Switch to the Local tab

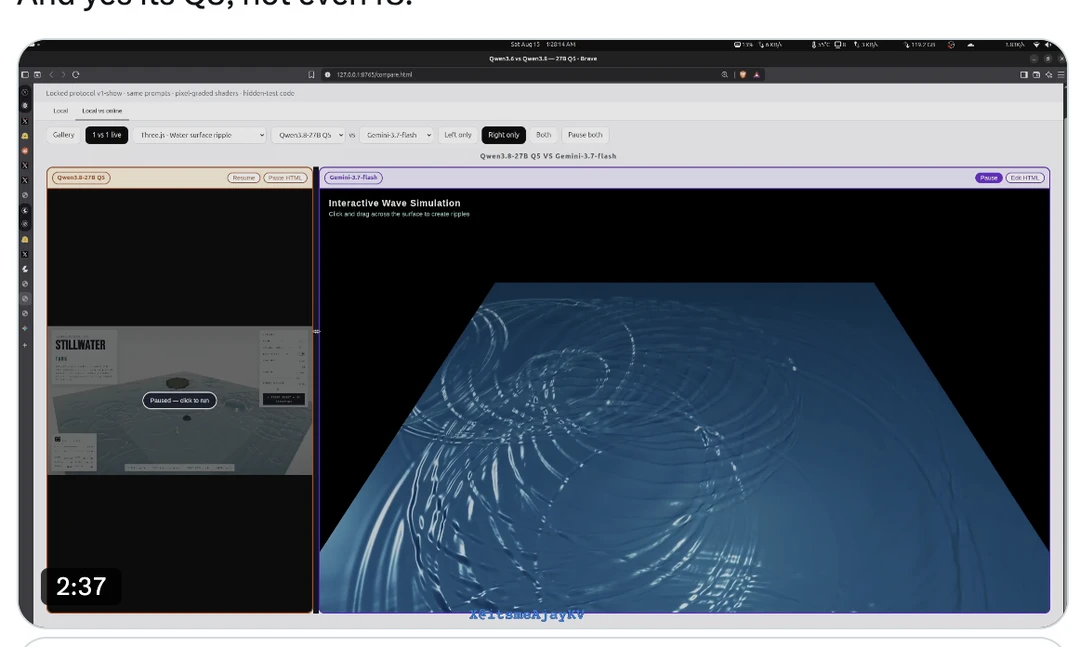click(61, 111)
